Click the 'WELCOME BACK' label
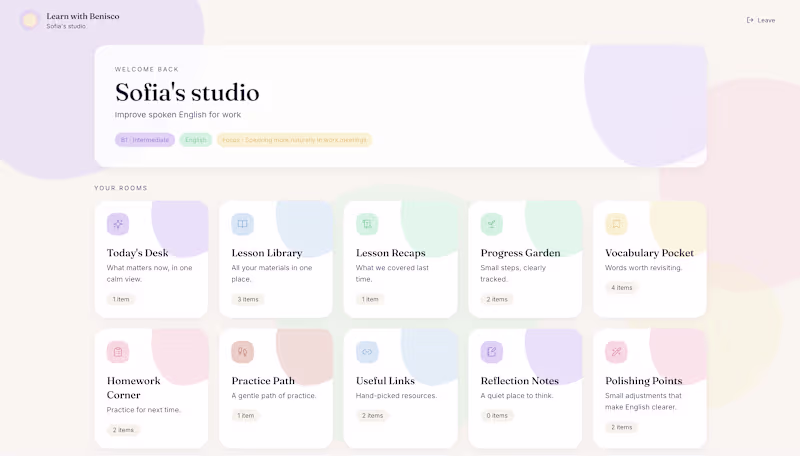 click(x=147, y=69)
